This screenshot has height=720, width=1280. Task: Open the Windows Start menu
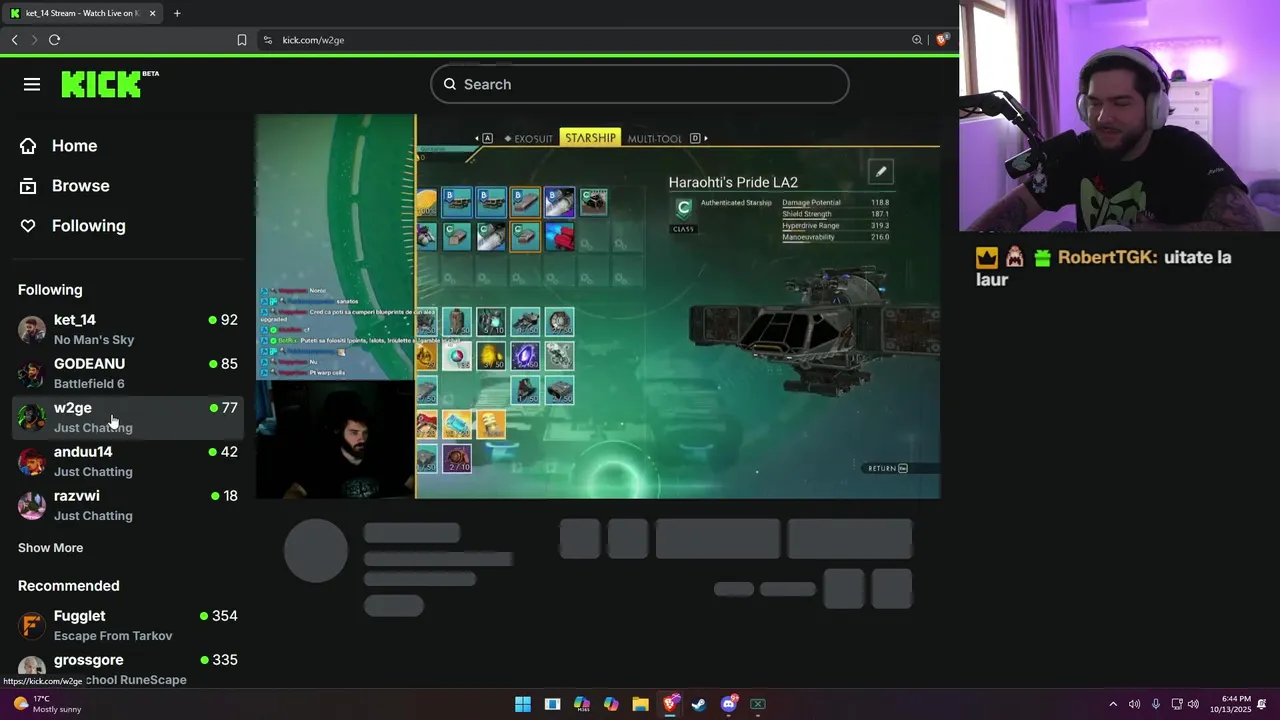coord(523,704)
